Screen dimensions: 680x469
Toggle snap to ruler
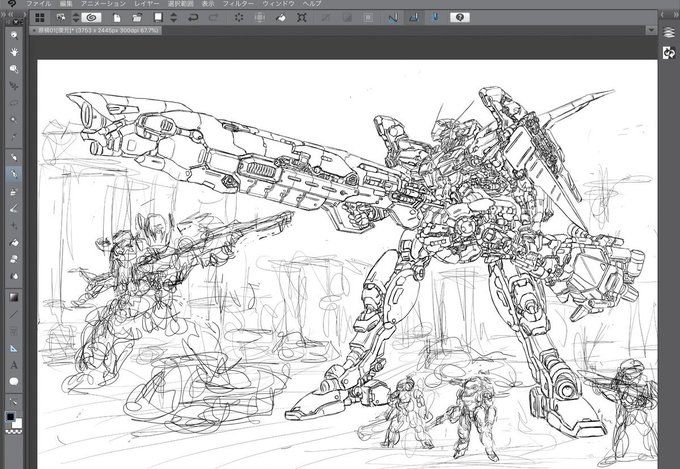[392, 17]
